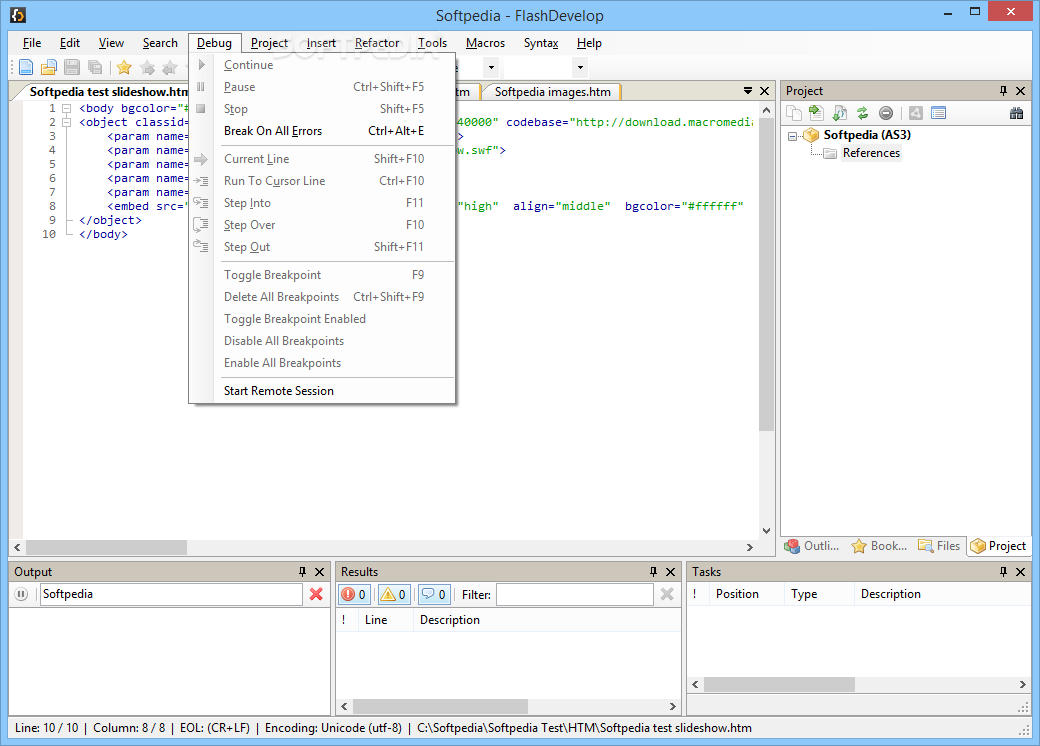Toggle the warnings filter button in Results
Image resolution: width=1040 pixels, height=746 pixels.
point(394,594)
